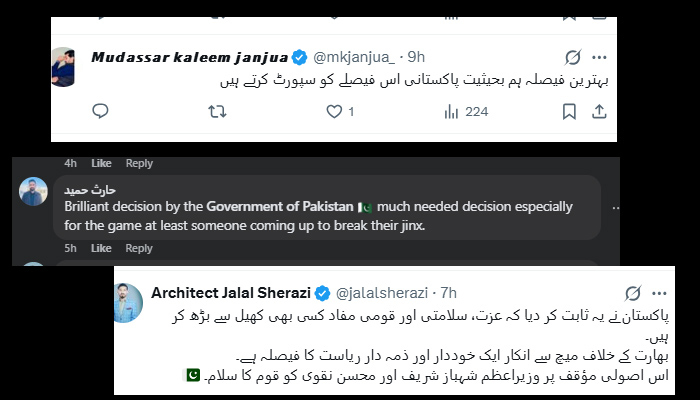The width and height of the screenshot is (700, 400).
Task: Expand the three-dot menu on Jalal Sherazi's tweet
Action: 658,293
